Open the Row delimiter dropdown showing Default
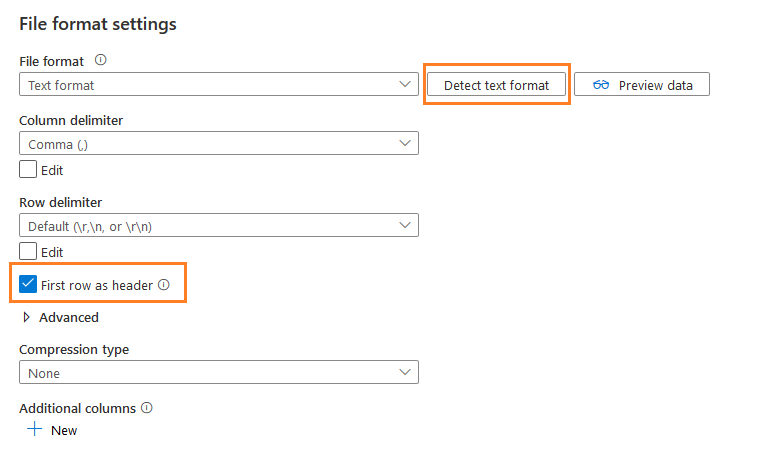Screen dimensions: 783x449 tap(218, 226)
